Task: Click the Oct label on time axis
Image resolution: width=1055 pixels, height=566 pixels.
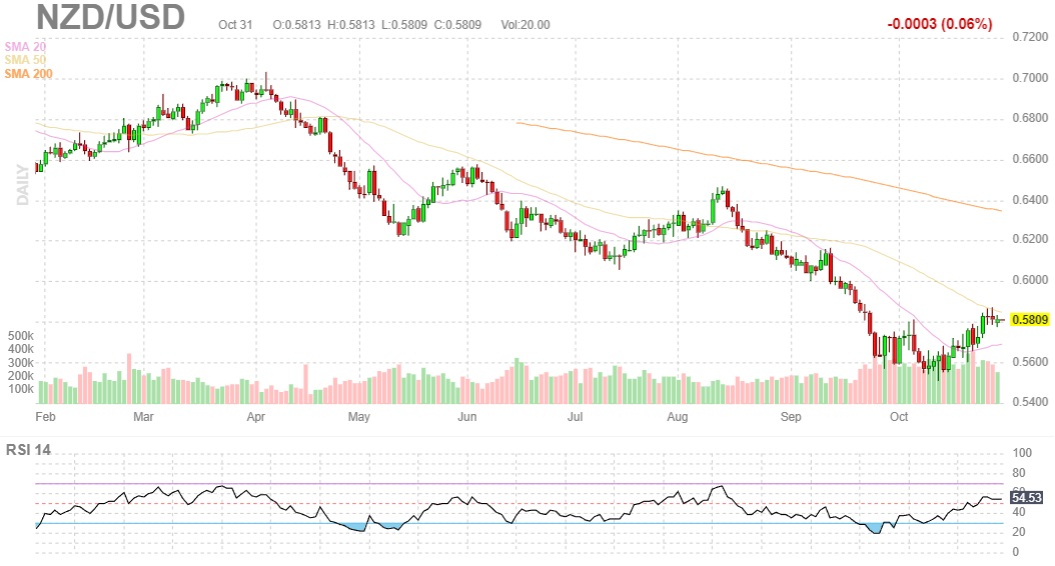Action: [x=899, y=417]
